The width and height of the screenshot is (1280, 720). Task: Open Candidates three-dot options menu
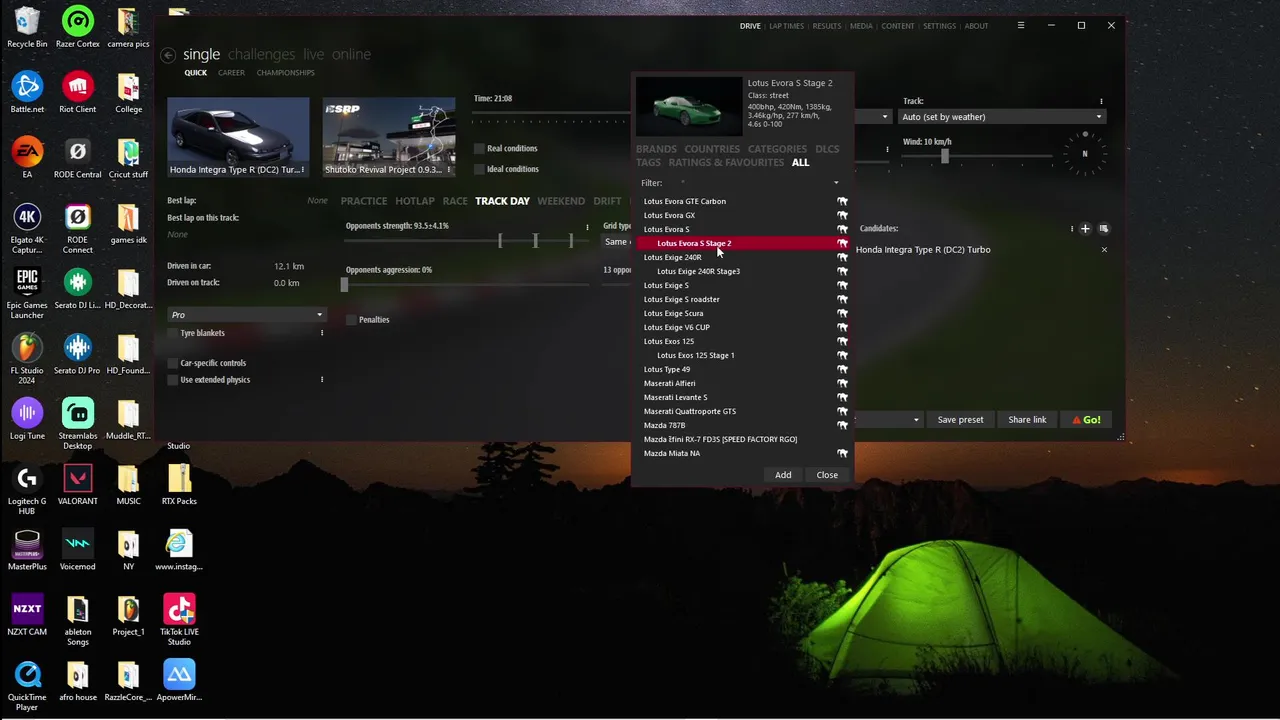pos(1072,229)
